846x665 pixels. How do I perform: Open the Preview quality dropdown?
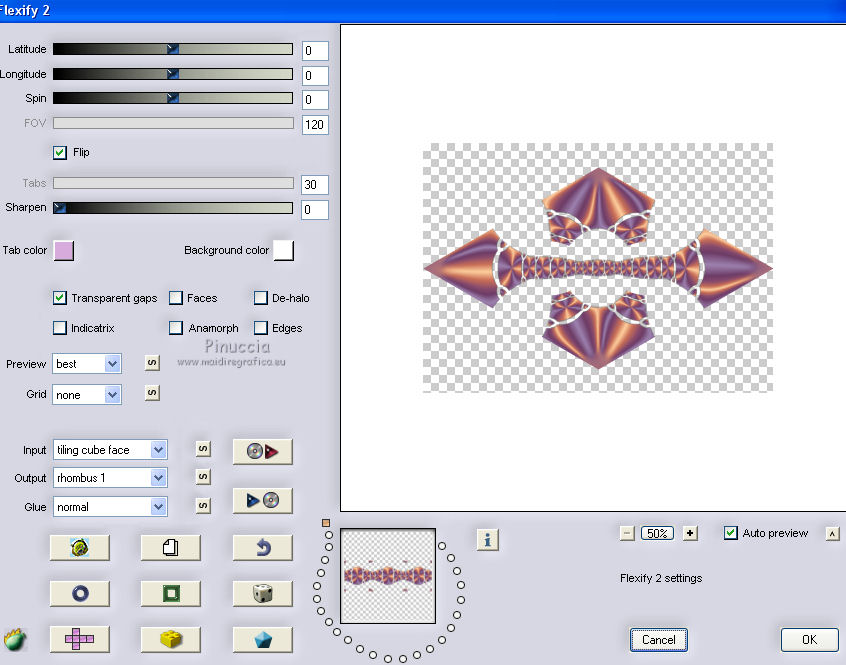tap(87, 364)
